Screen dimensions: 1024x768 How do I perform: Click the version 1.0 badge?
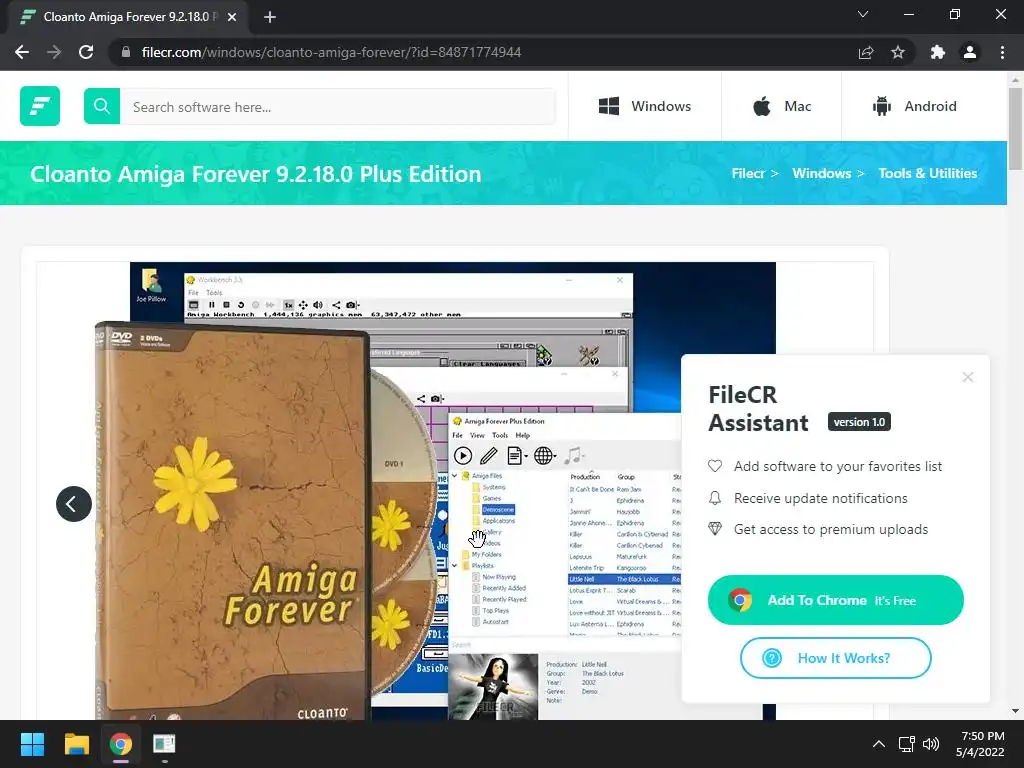(859, 422)
